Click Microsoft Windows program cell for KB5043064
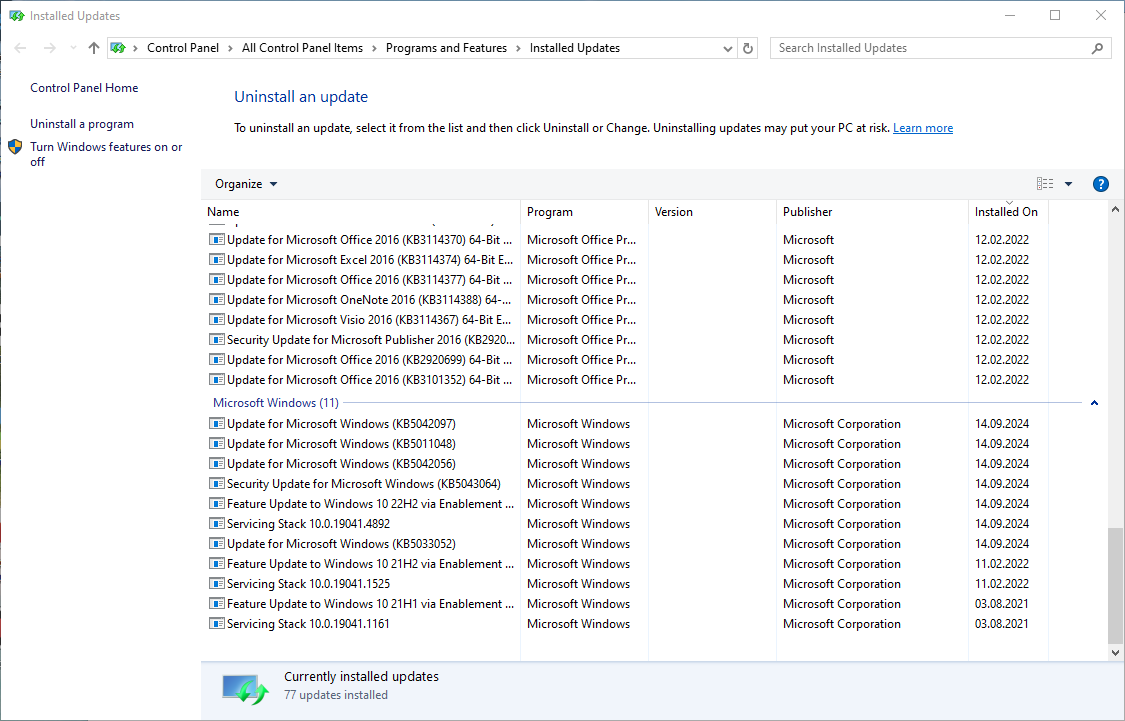 coord(578,484)
